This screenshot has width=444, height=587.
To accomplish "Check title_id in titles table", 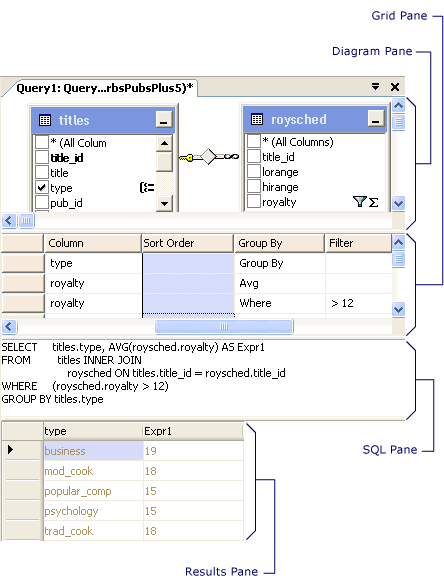I will pos(42,157).
